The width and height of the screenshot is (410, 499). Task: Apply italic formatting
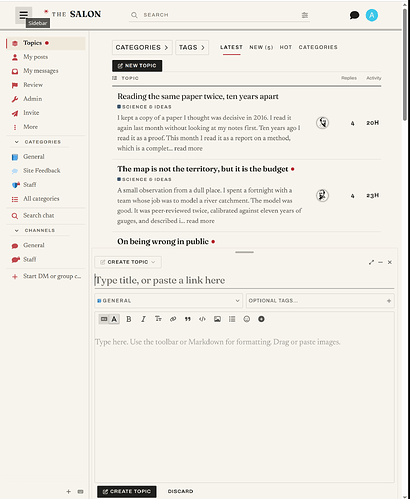click(x=143, y=319)
